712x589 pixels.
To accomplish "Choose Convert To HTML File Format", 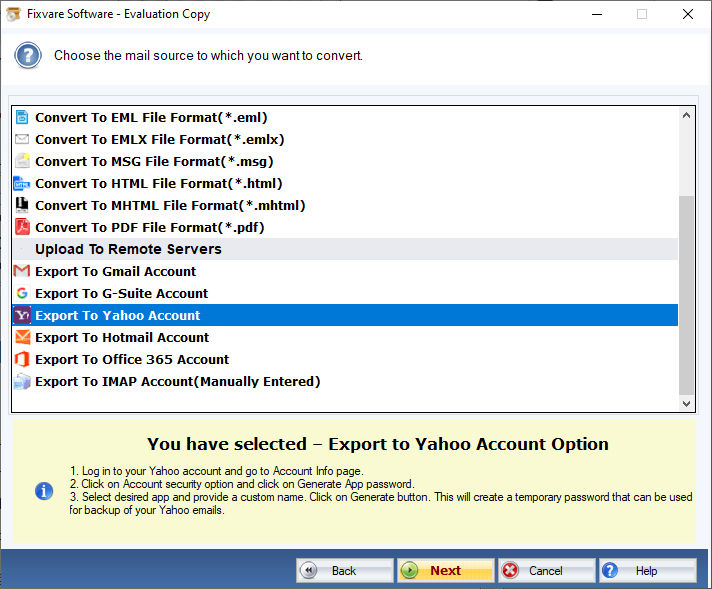I will click(x=345, y=183).
